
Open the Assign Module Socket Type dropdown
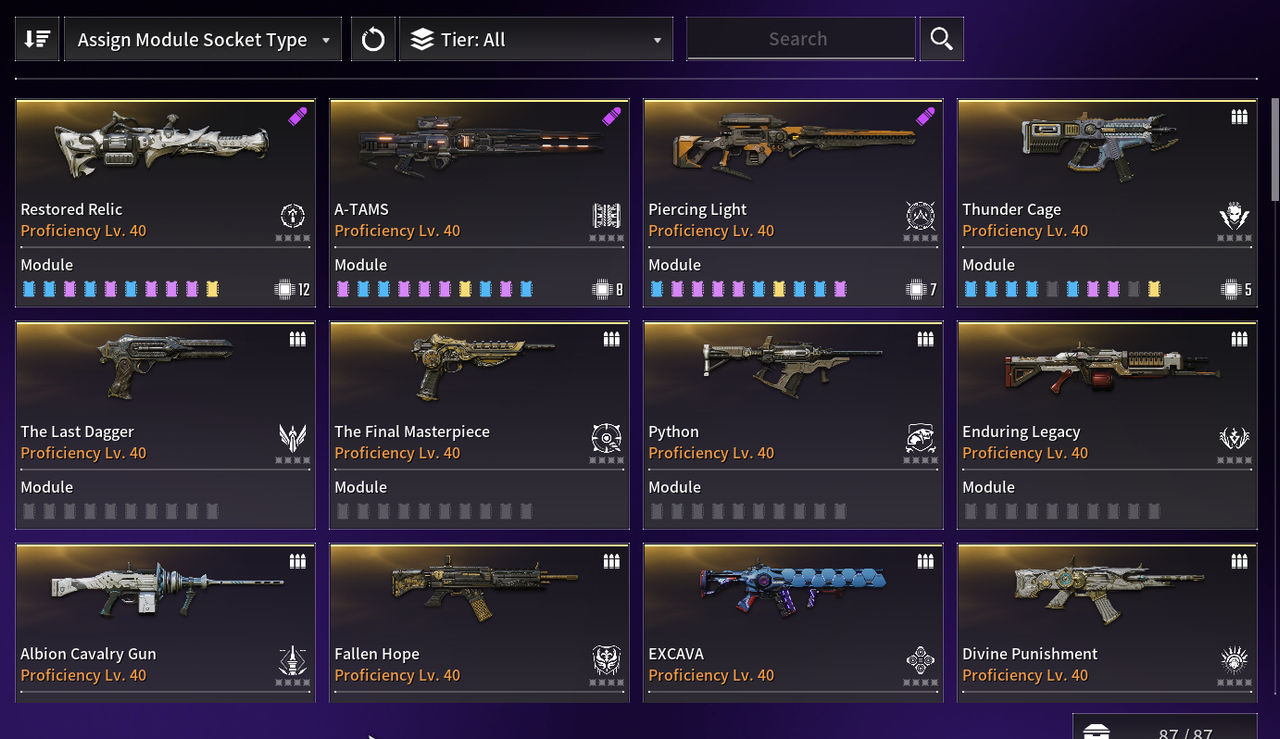click(203, 39)
